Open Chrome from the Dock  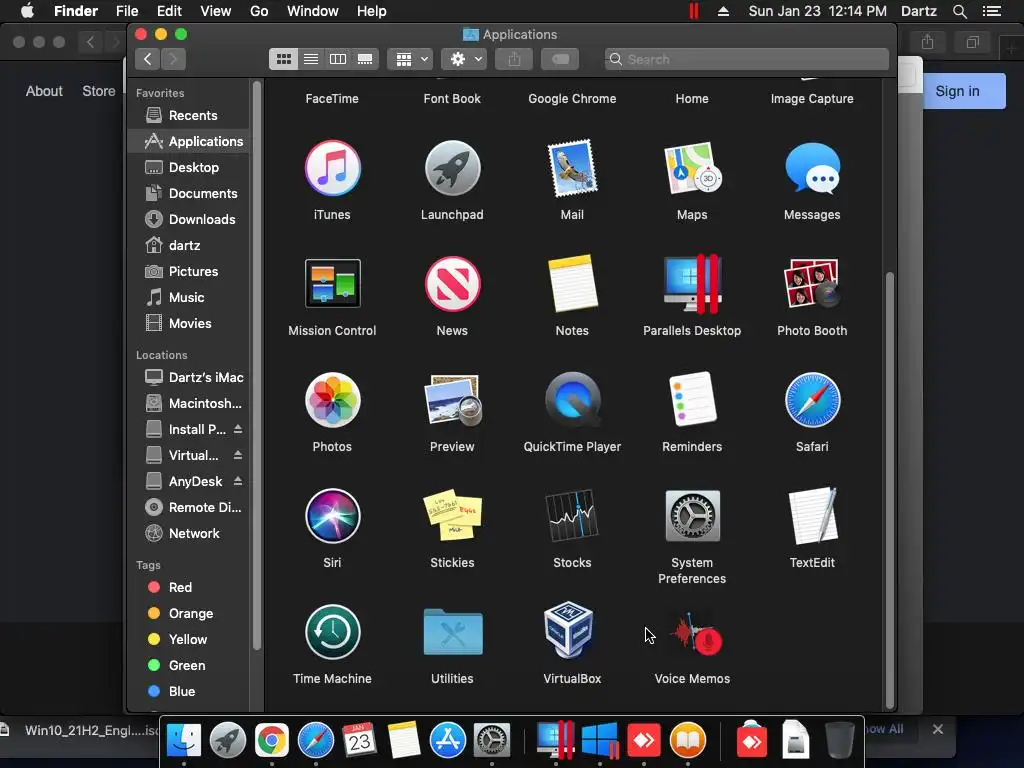272,741
